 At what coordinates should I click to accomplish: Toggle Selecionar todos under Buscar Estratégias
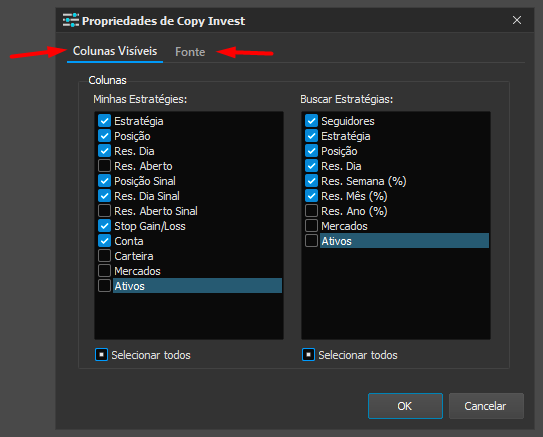coord(308,355)
